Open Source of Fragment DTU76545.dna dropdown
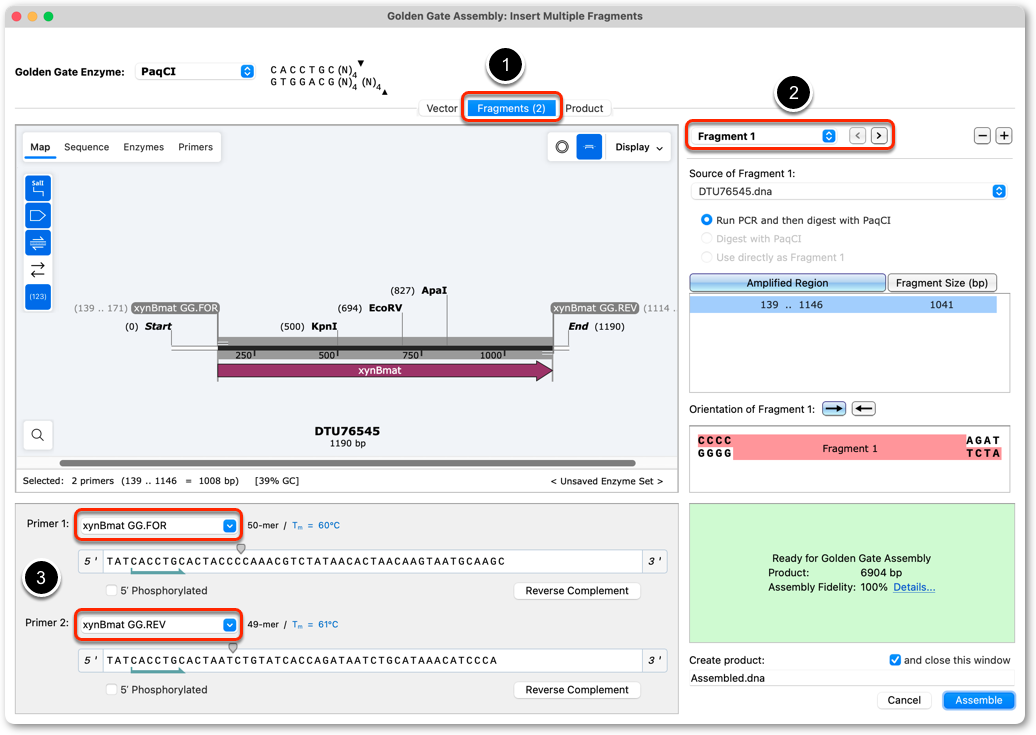 coord(848,191)
